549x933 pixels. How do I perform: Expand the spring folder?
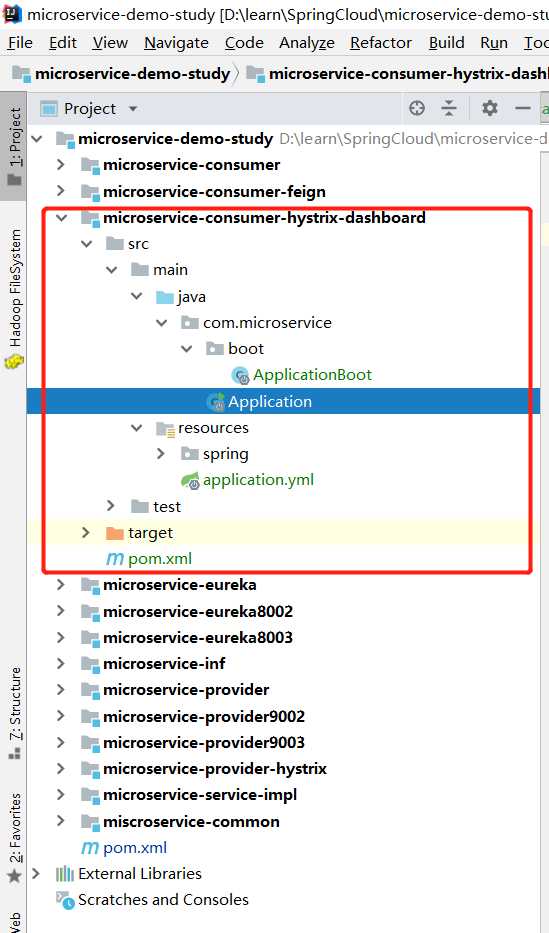pos(161,454)
